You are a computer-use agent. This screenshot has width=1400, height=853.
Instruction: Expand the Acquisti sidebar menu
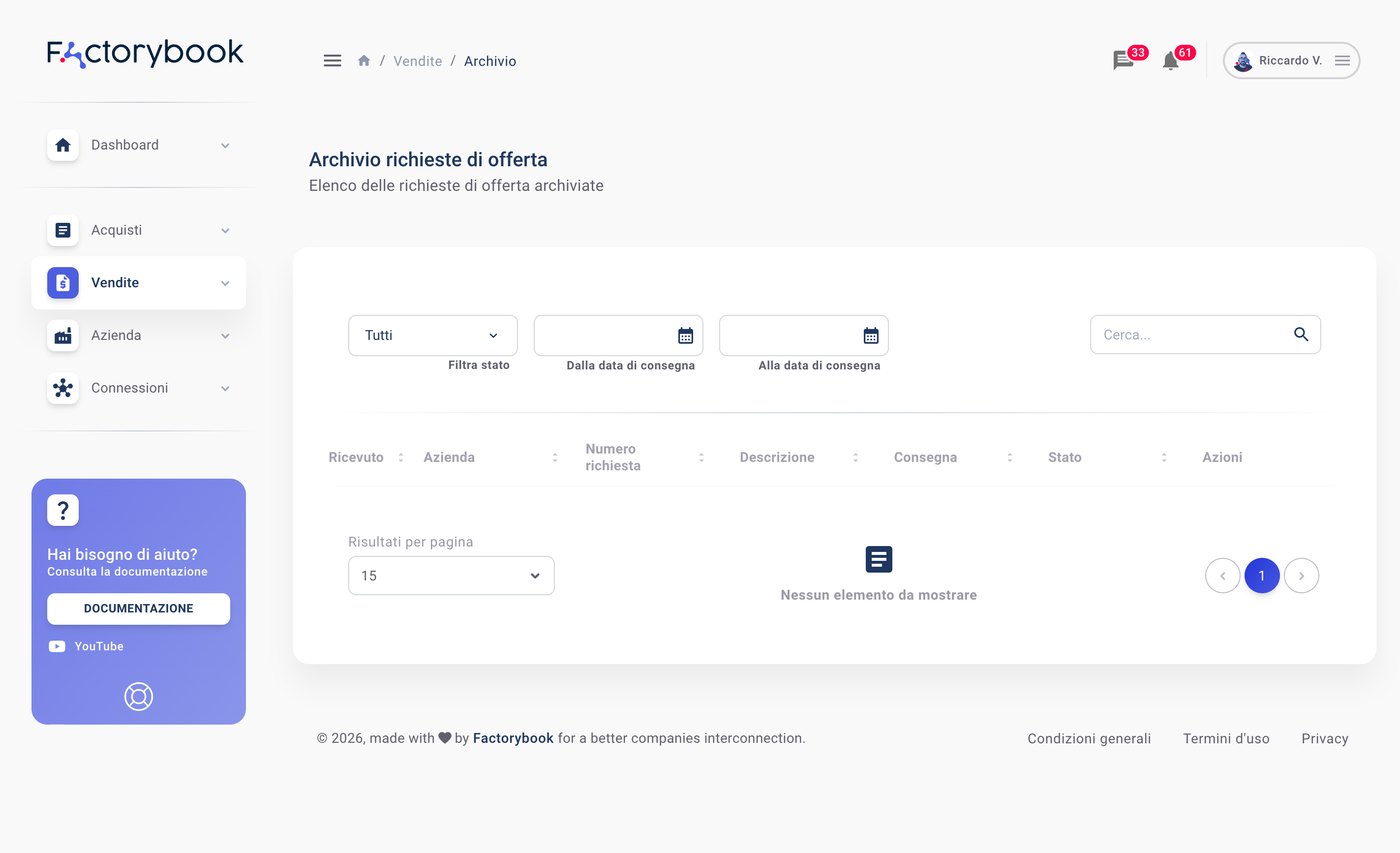coord(139,230)
